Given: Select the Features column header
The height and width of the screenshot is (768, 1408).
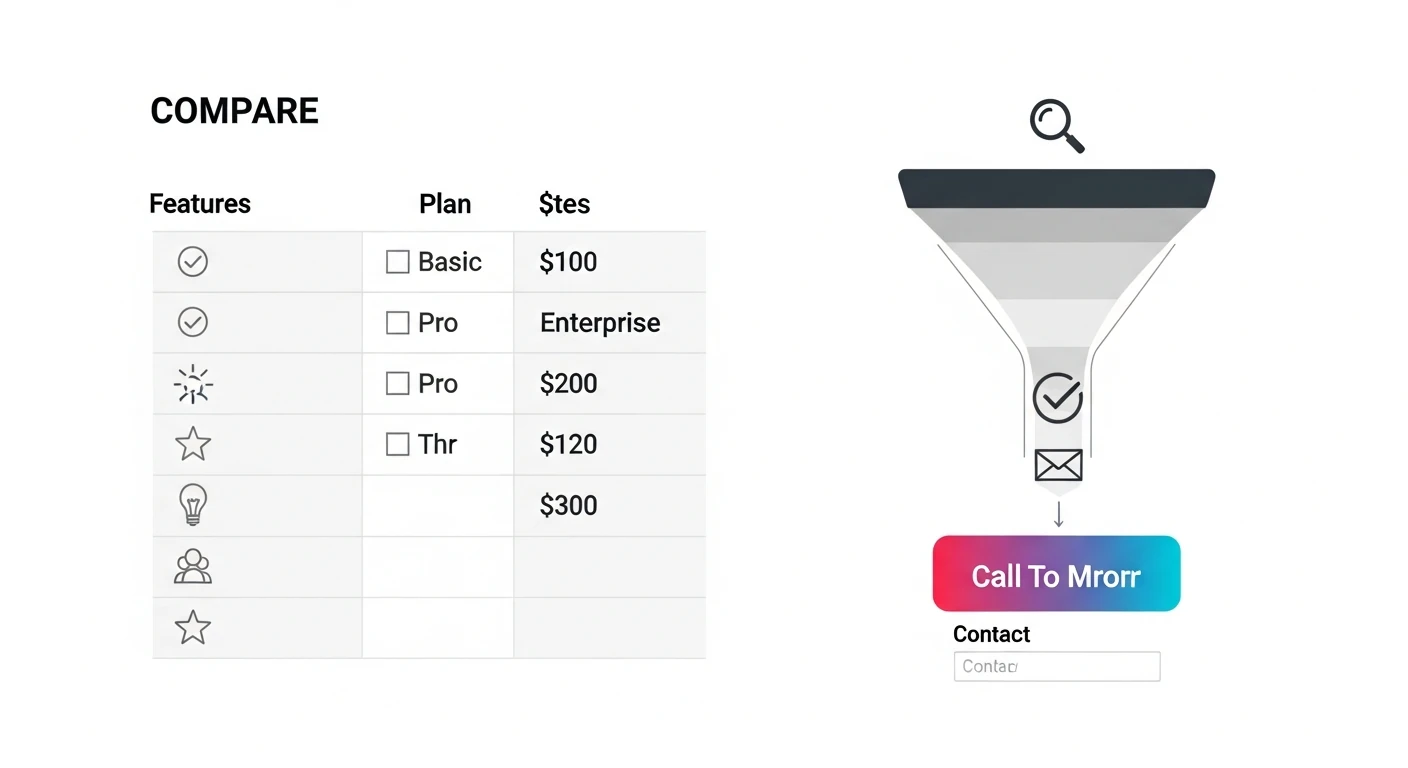Looking at the screenshot, I should (200, 204).
